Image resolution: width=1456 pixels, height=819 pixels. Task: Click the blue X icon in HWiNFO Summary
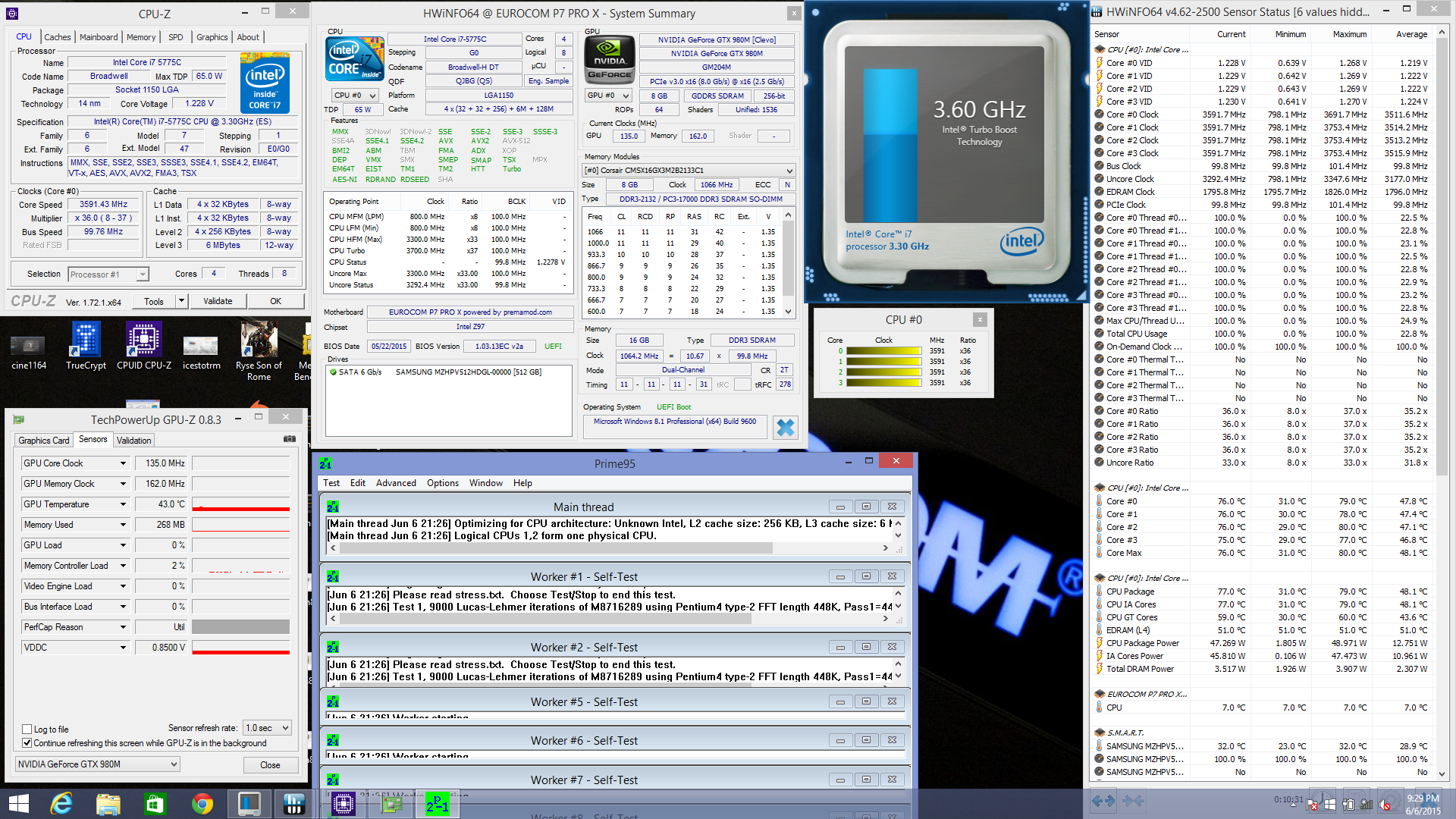click(786, 428)
